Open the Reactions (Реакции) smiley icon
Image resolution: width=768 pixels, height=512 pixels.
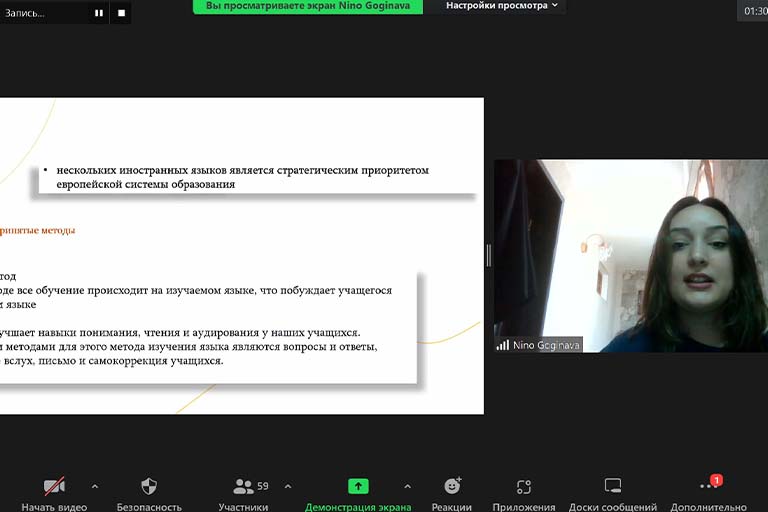[x=452, y=487]
